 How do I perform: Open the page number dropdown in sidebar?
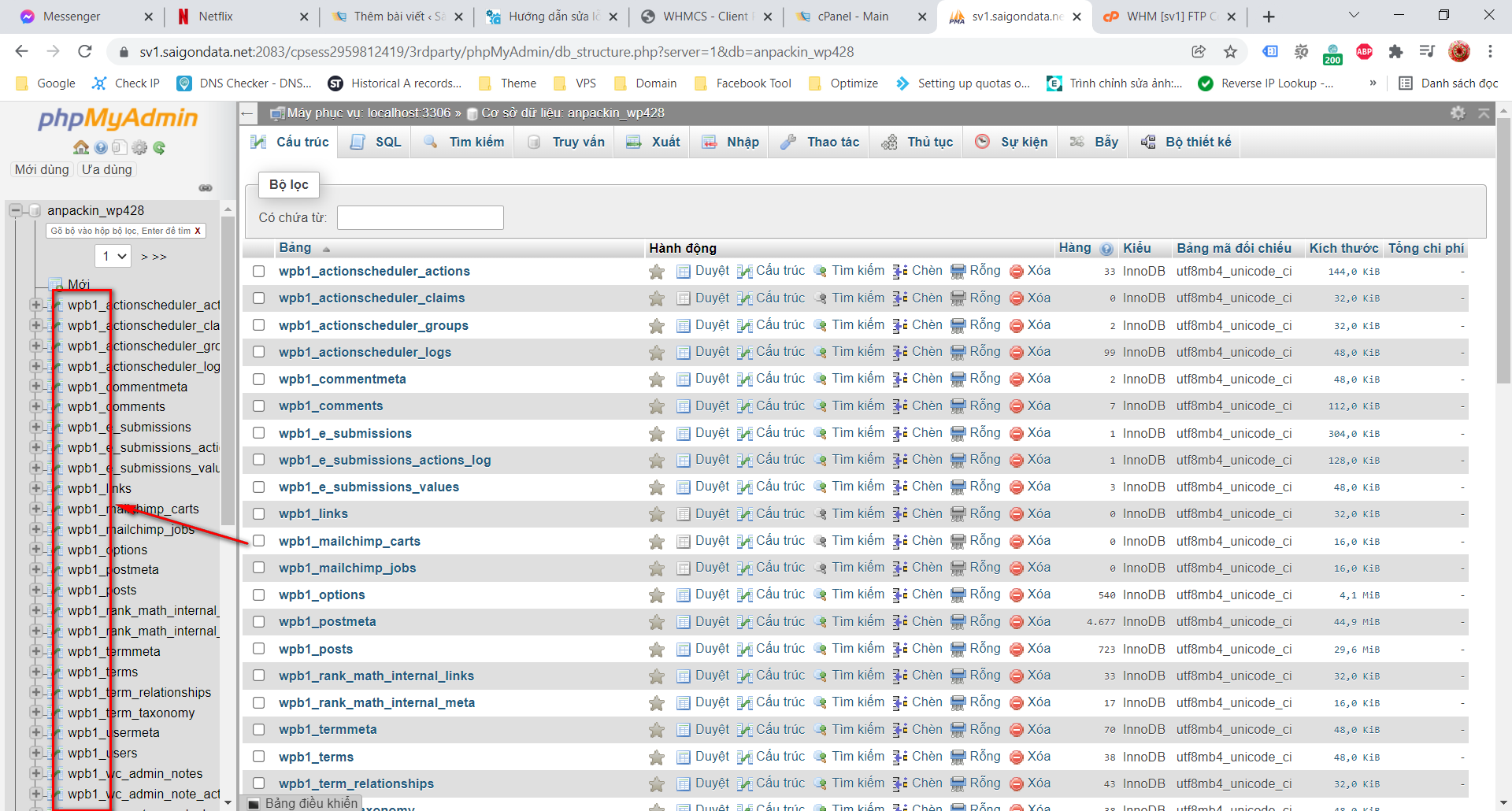pos(113,256)
